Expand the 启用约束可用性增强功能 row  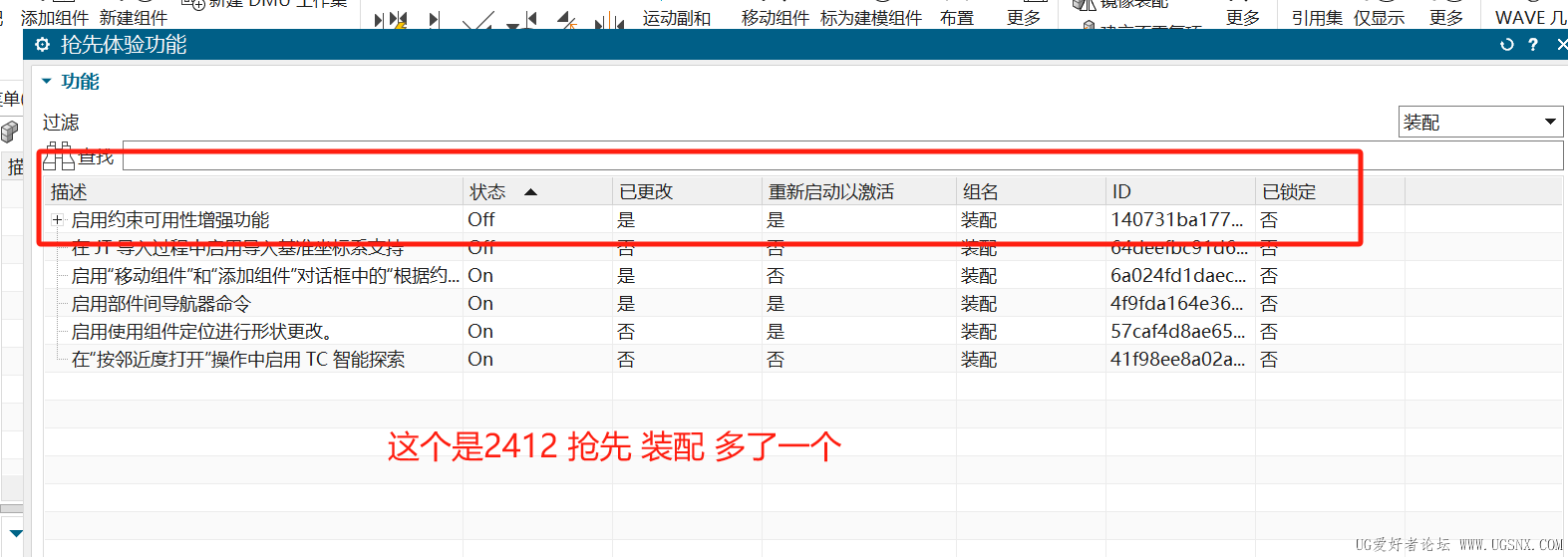pos(57,220)
